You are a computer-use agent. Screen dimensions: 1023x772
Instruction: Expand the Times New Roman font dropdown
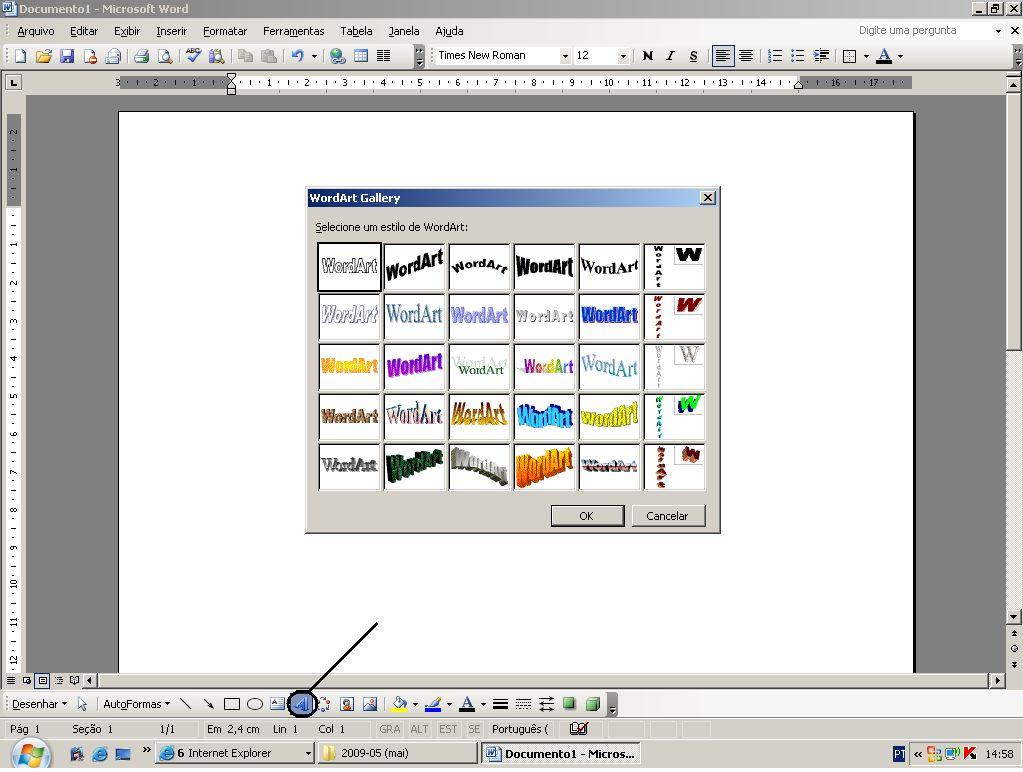[565, 56]
